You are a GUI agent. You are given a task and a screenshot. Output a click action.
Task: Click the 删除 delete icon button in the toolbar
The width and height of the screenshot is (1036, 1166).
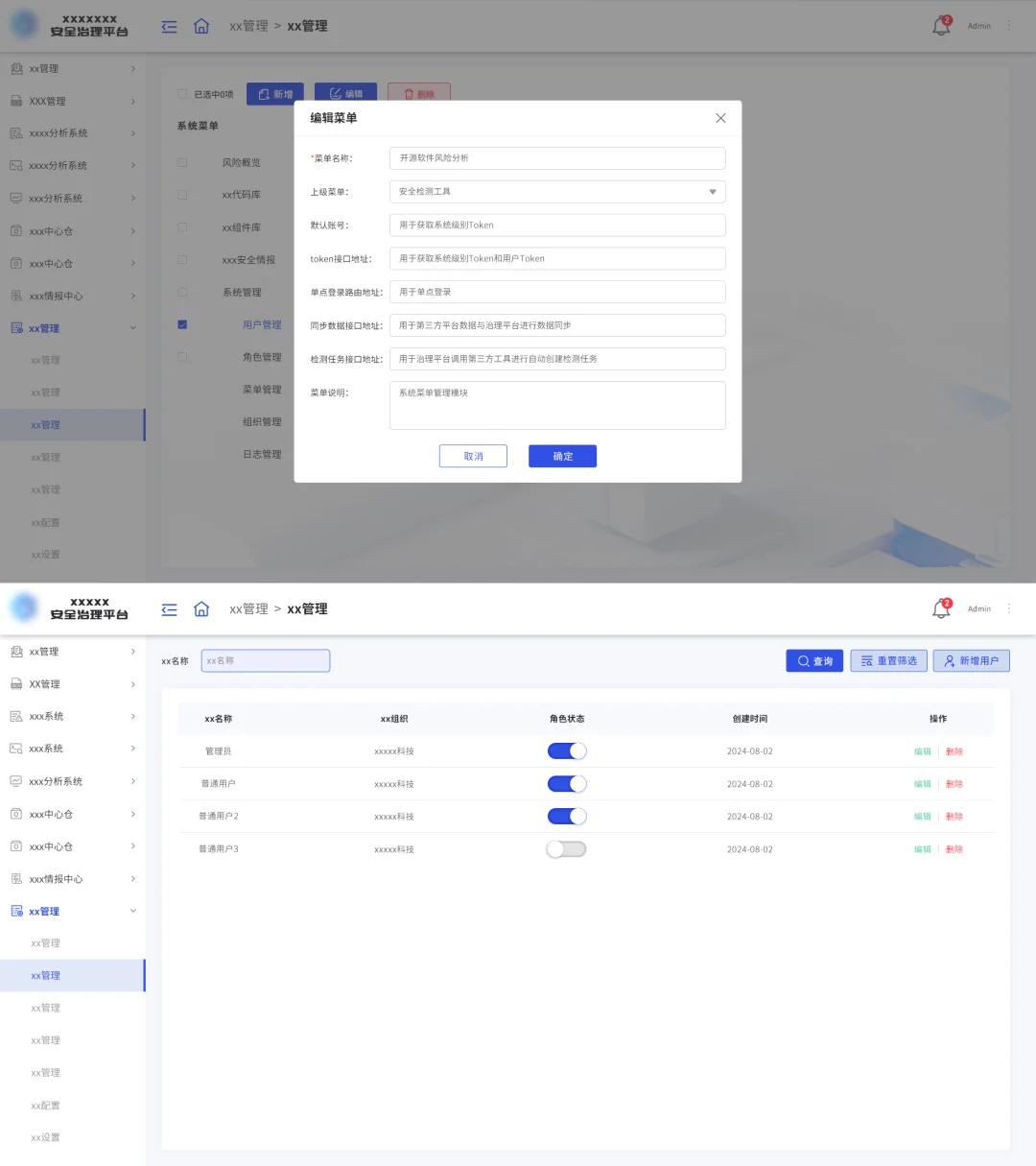(x=419, y=93)
